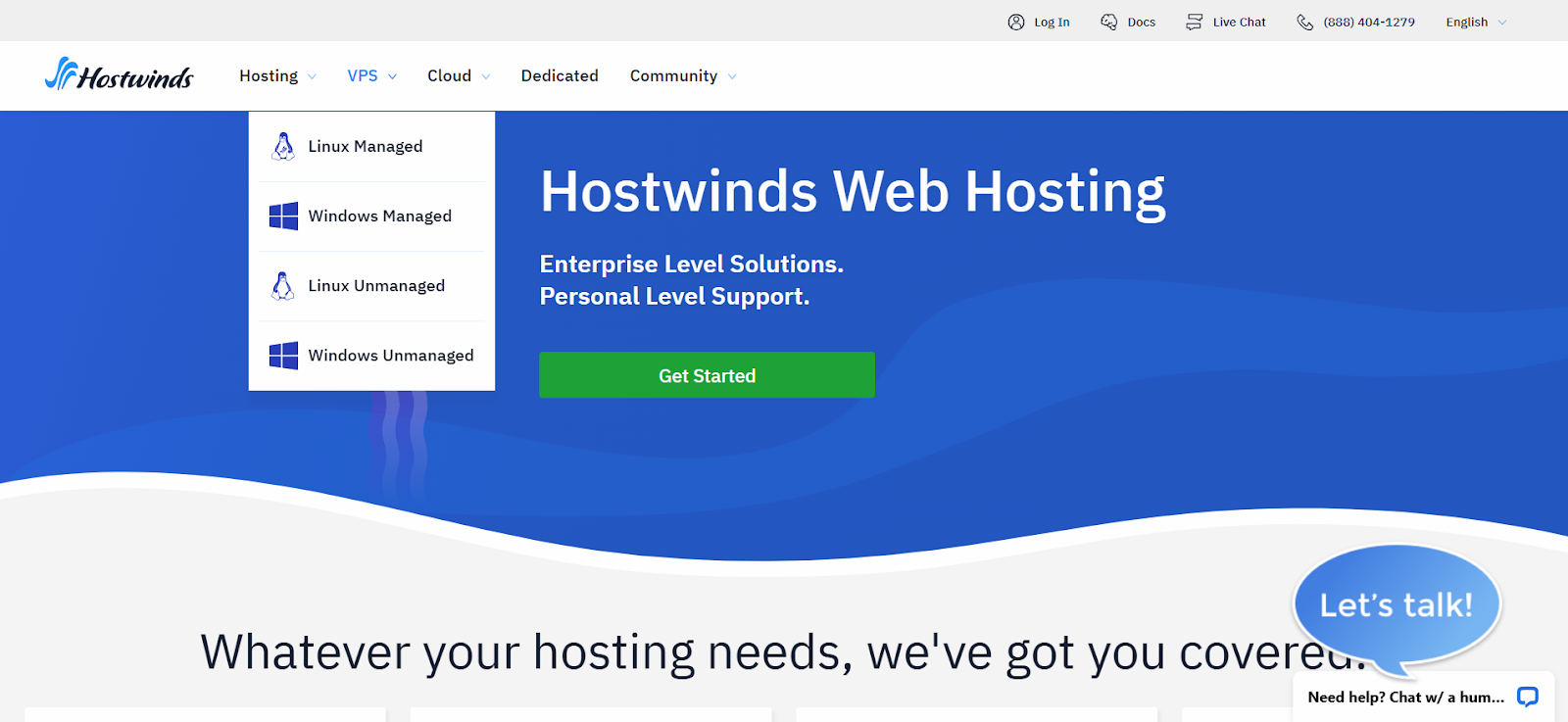Open the Log In link
Image resolution: width=1568 pixels, height=722 pixels.
point(1052,22)
